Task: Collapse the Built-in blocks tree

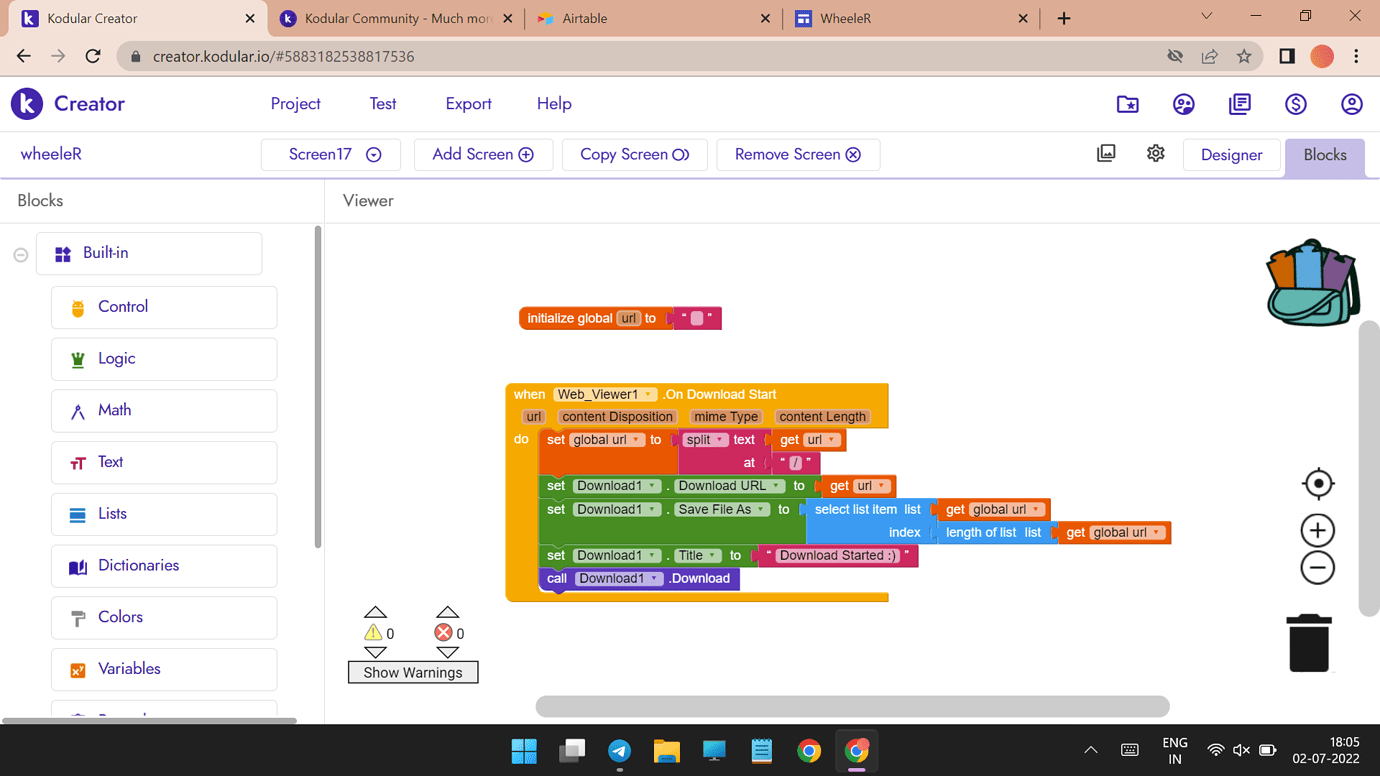Action: [21, 255]
